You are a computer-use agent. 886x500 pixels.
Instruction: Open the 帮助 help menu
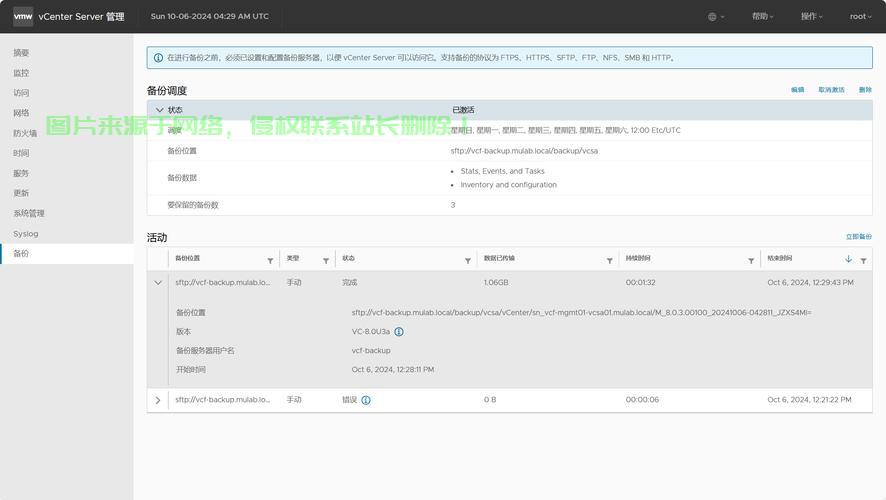click(x=762, y=16)
